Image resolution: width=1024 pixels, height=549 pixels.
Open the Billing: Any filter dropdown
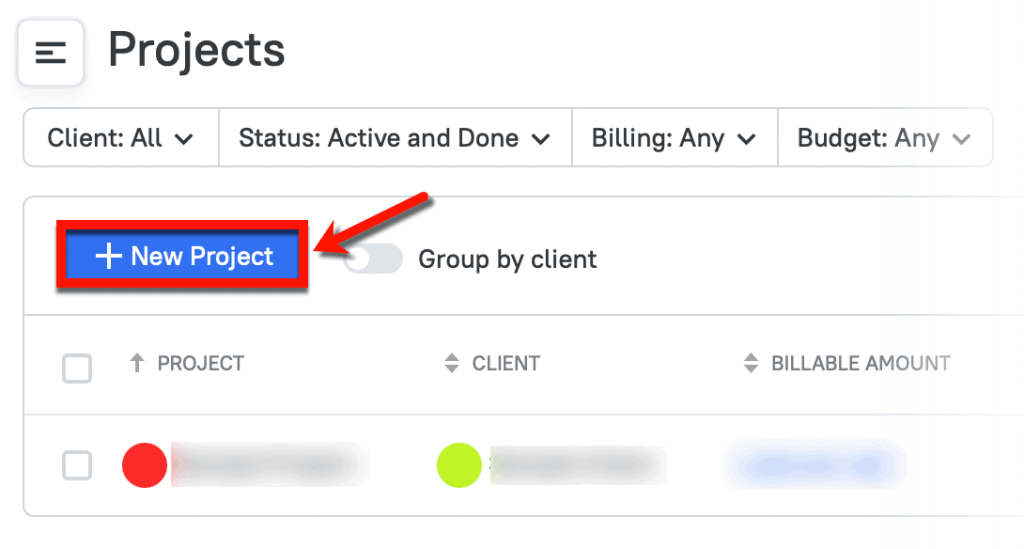673,138
